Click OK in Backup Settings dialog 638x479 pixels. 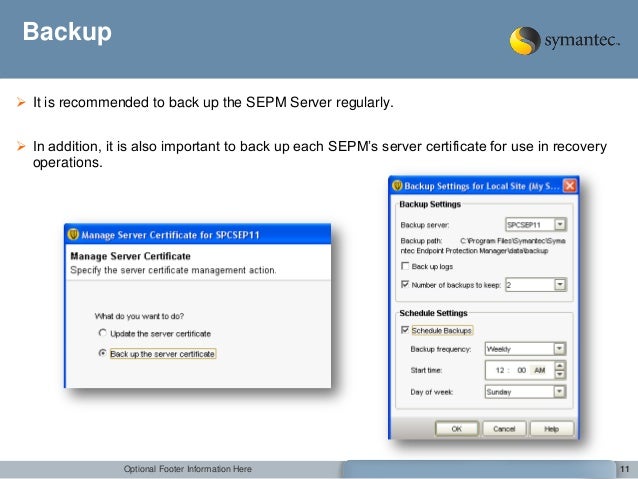pyautogui.click(x=457, y=429)
